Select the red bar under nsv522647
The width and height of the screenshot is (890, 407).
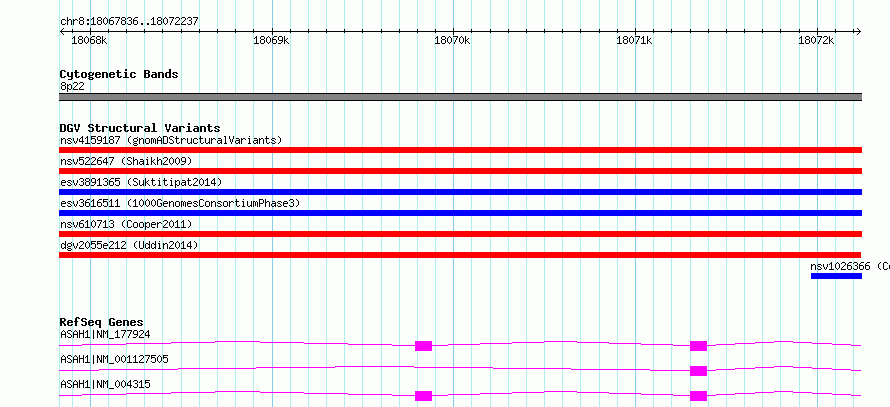pyautogui.click(x=460, y=171)
